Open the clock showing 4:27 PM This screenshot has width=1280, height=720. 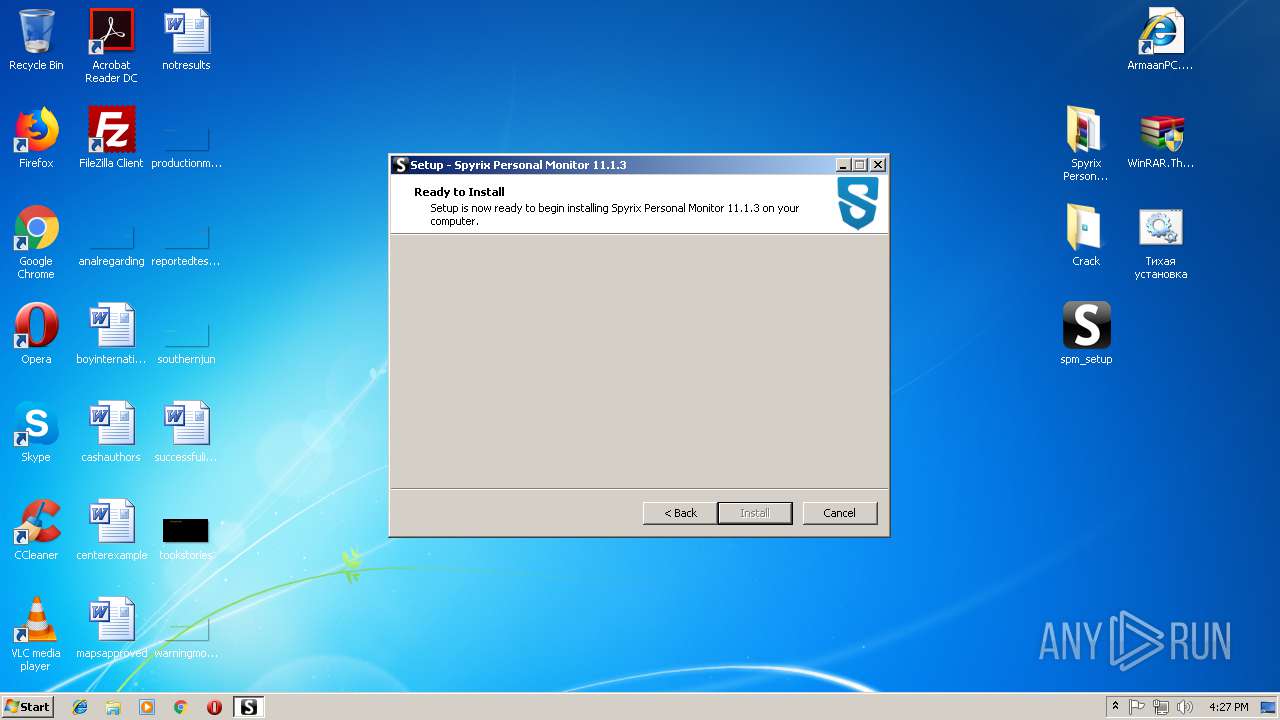click(x=1228, y=707)
